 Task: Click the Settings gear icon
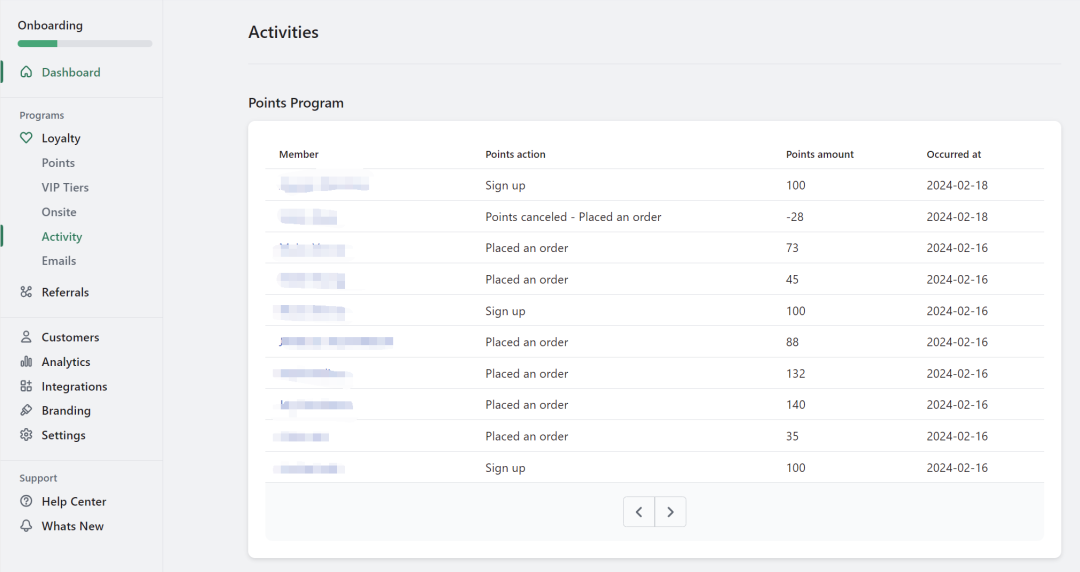point(26,435)
